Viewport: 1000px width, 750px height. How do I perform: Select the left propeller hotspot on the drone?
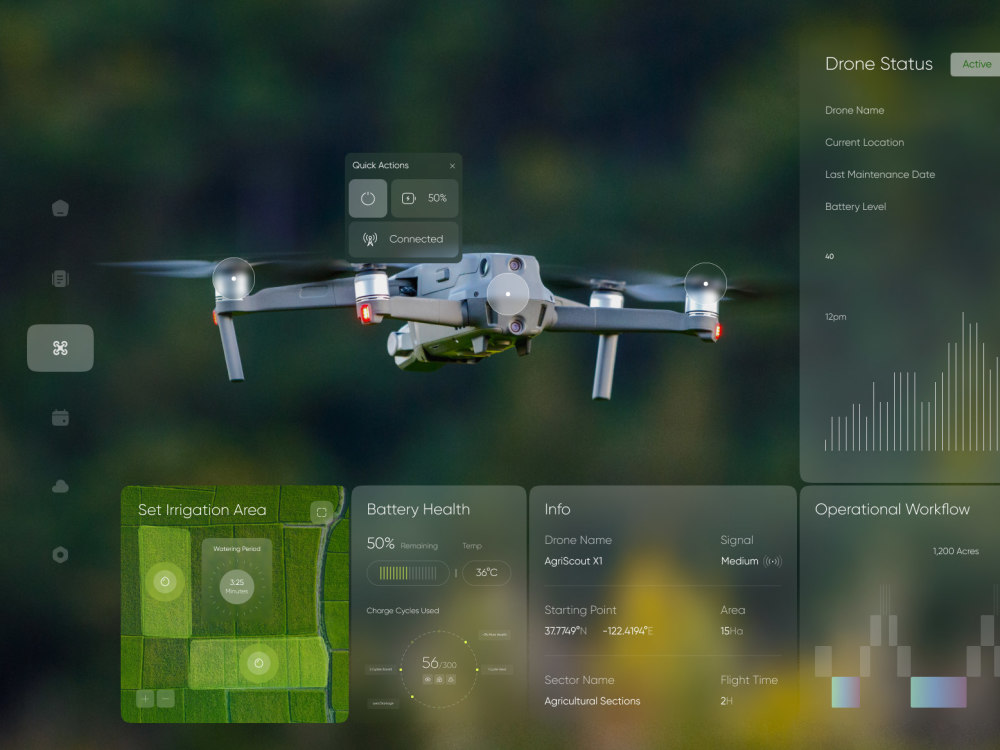[233, 279]
